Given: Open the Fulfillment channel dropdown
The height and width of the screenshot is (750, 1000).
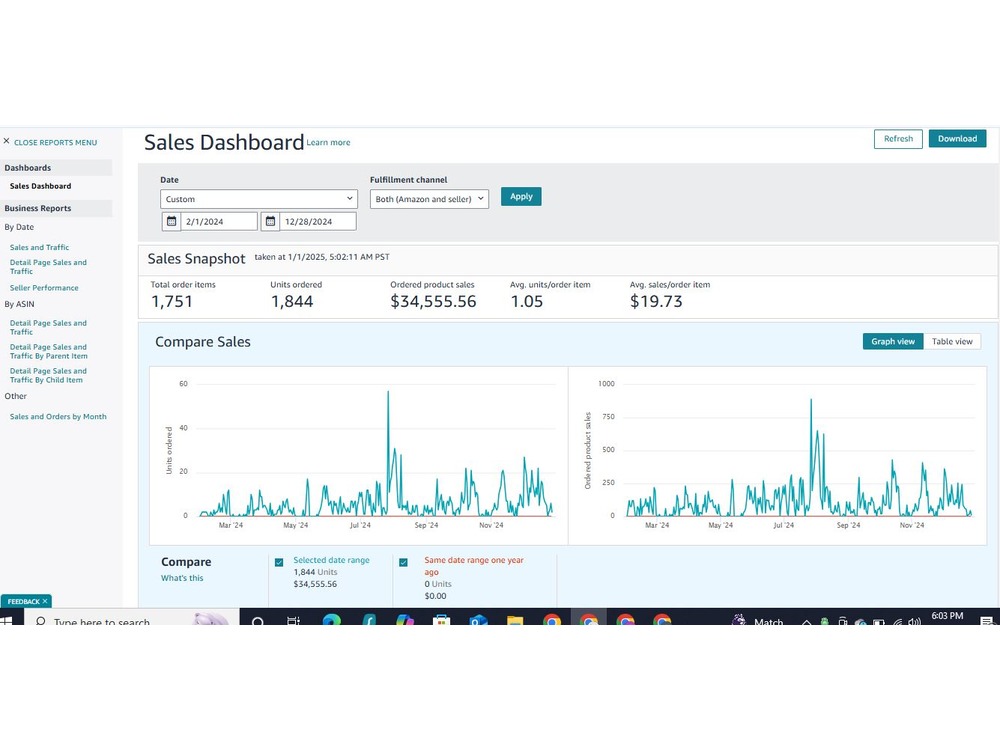Looking at the screenshot, I should 429,199.
